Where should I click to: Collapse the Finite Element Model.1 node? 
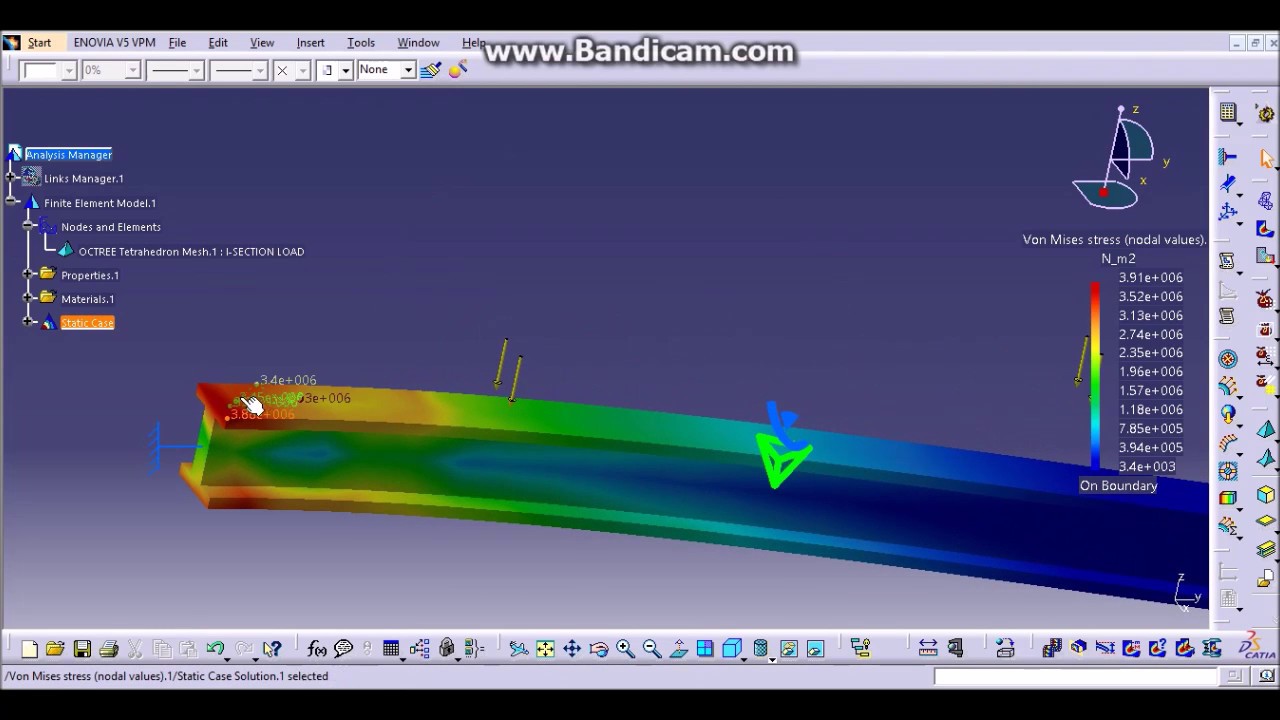click(12, 202)
